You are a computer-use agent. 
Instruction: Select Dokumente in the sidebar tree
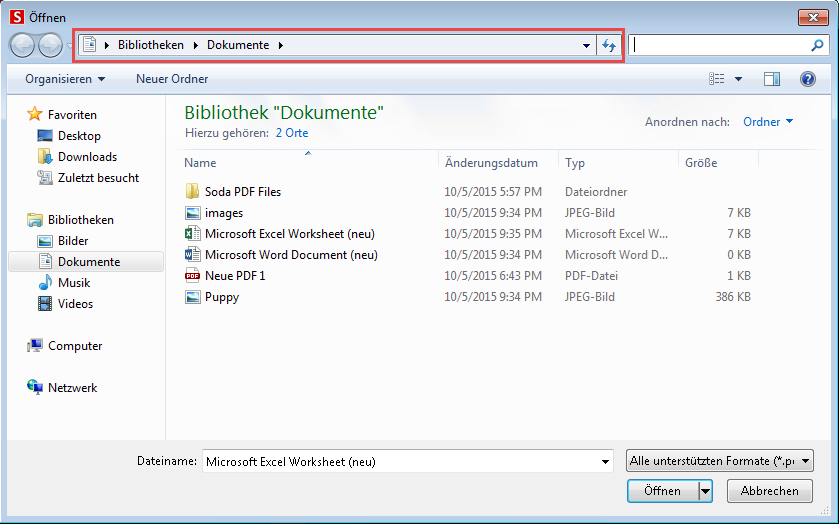pyautogui.click(x=86, y=262)
